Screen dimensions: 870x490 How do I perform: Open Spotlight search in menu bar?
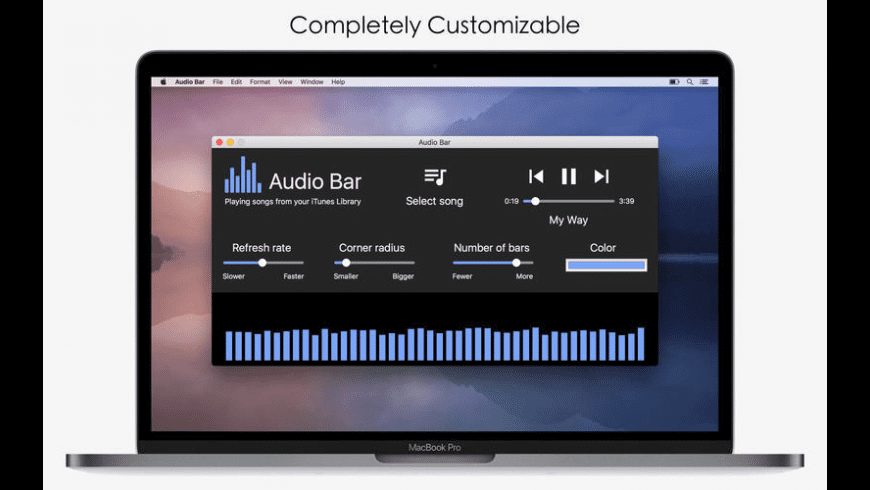(690, 82)
